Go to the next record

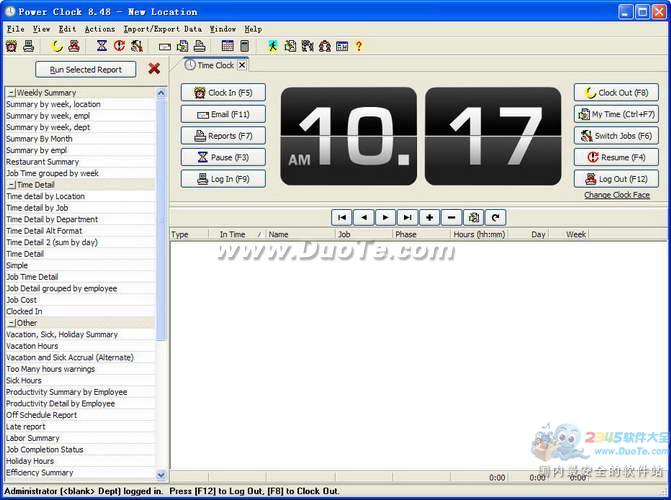386,217
